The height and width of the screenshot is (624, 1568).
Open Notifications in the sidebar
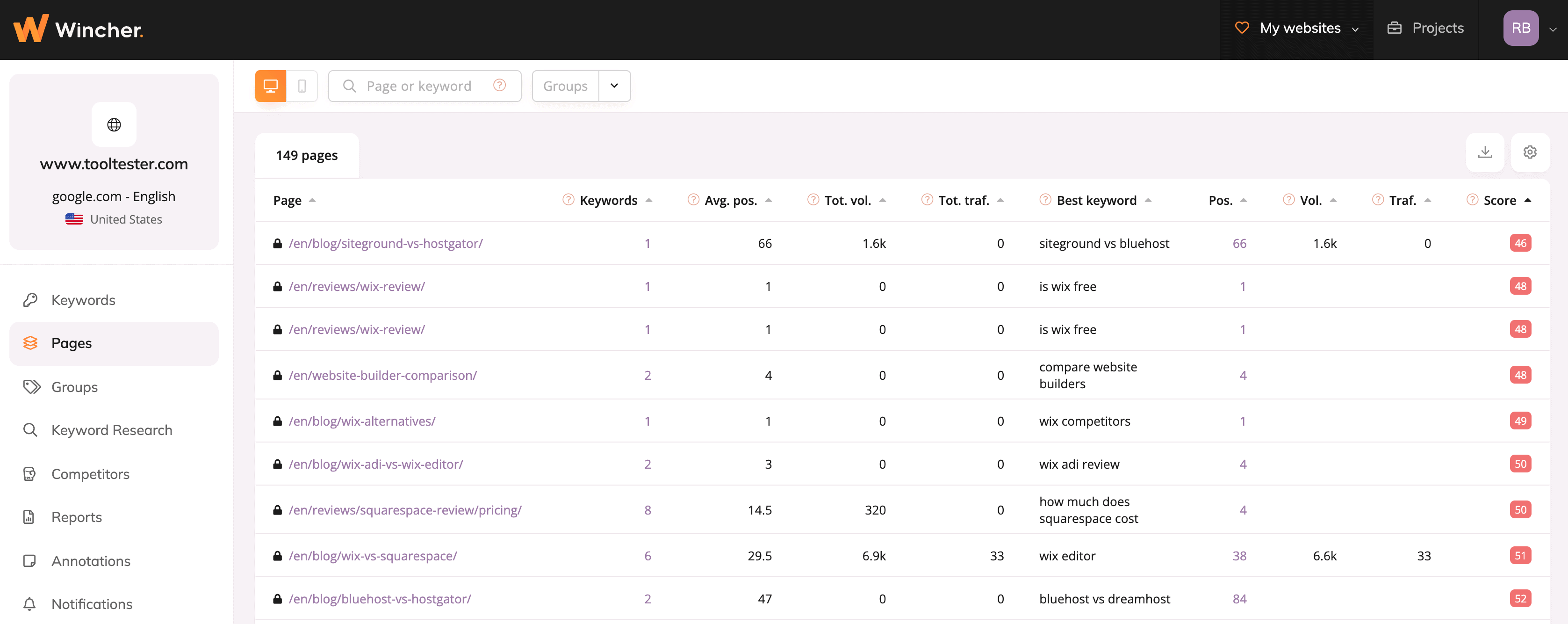[114, 604]
